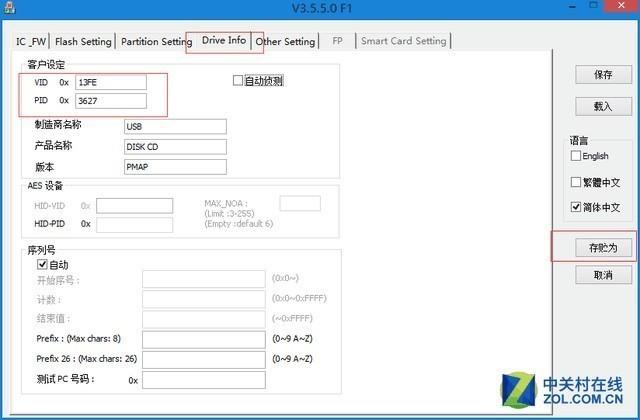The width and height of the screenshot is (640, 420).
Task: Click into the PID input field
Action: coord(111,101)
